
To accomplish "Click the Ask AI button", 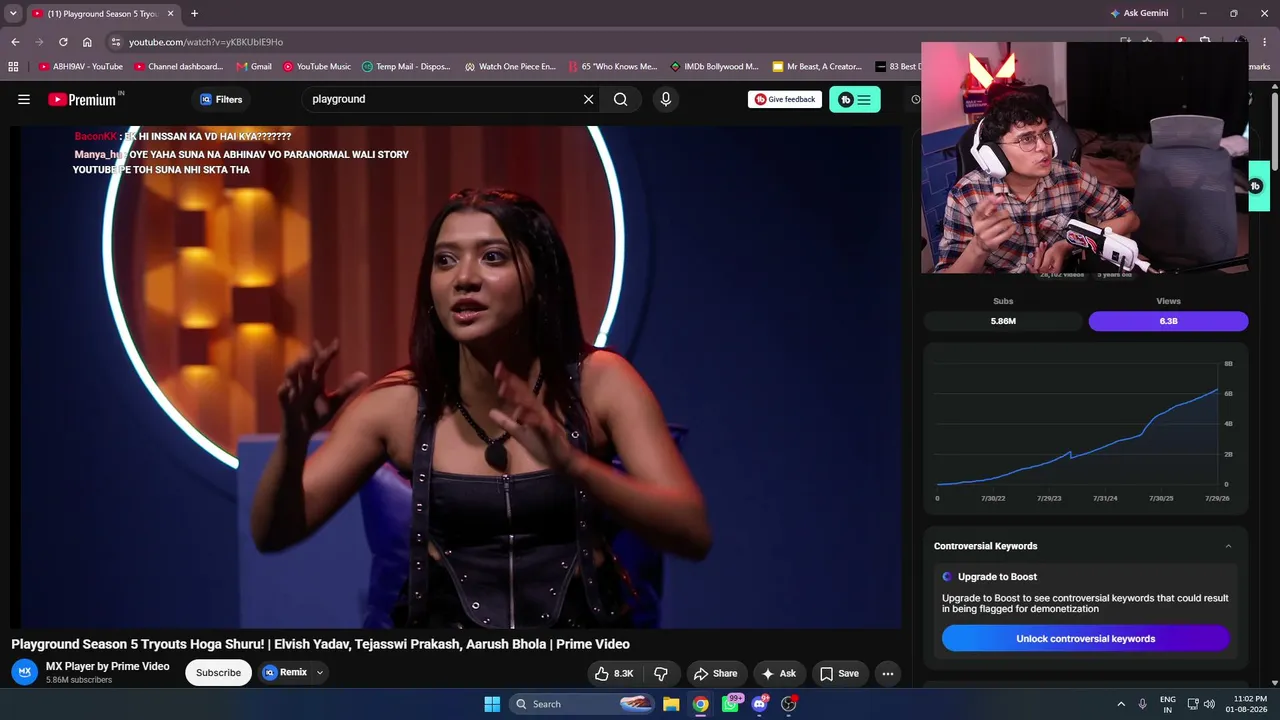I will [779, 674].
